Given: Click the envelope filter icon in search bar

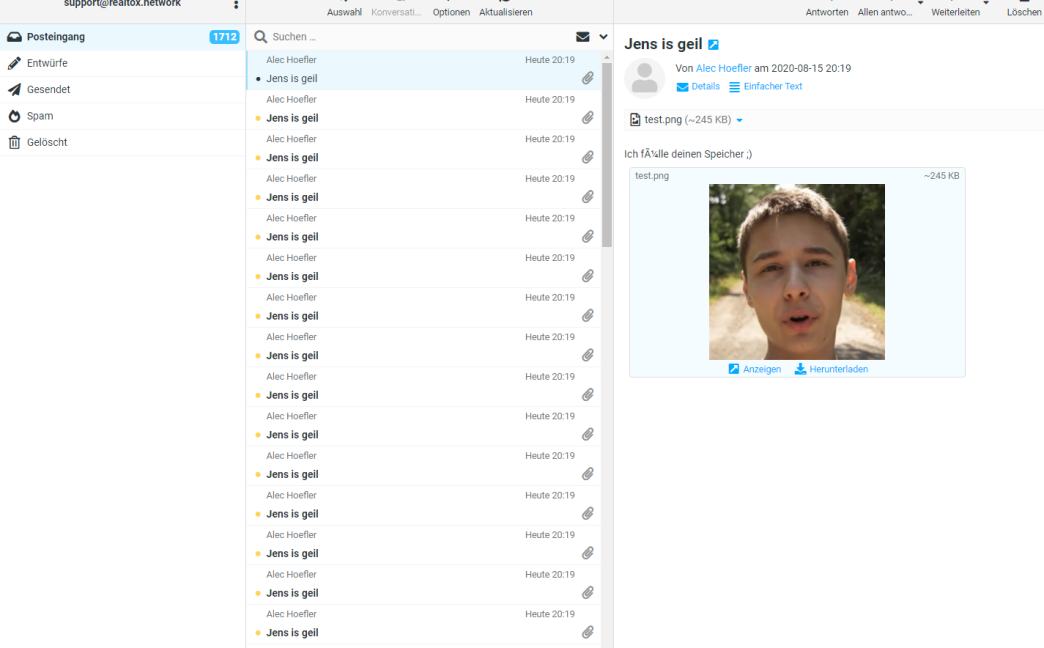Looking at the screenshot, I should point(583,37).
